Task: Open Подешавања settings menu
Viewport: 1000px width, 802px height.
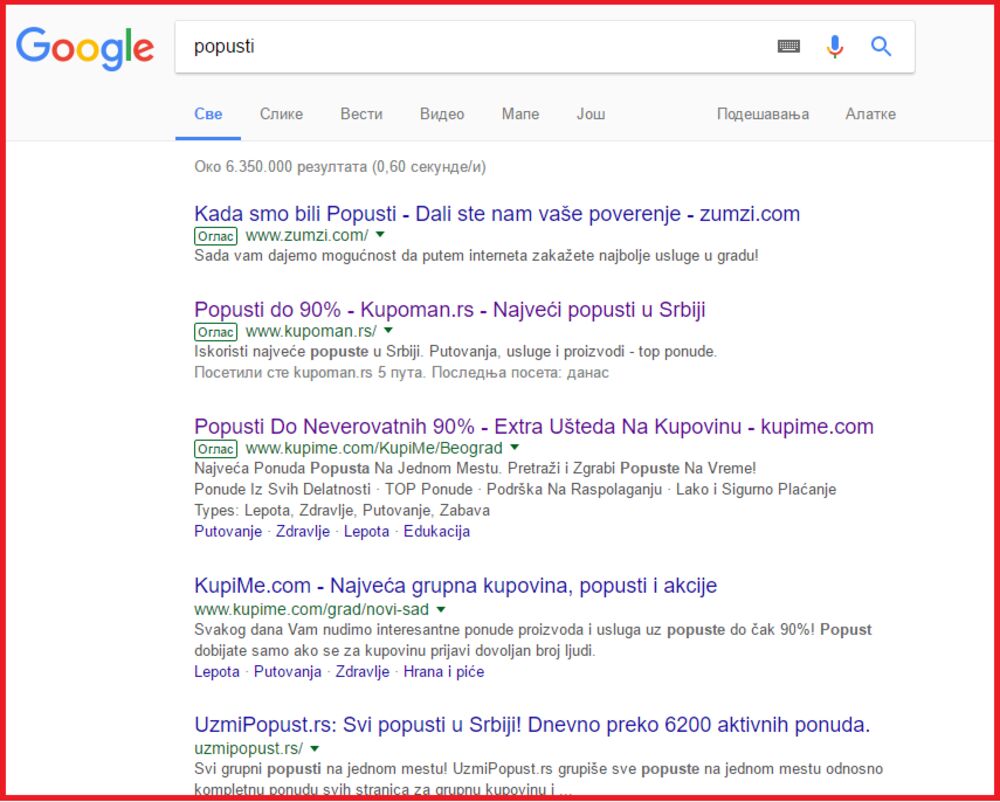Action: pyautogui.click(x=763, y=114)
